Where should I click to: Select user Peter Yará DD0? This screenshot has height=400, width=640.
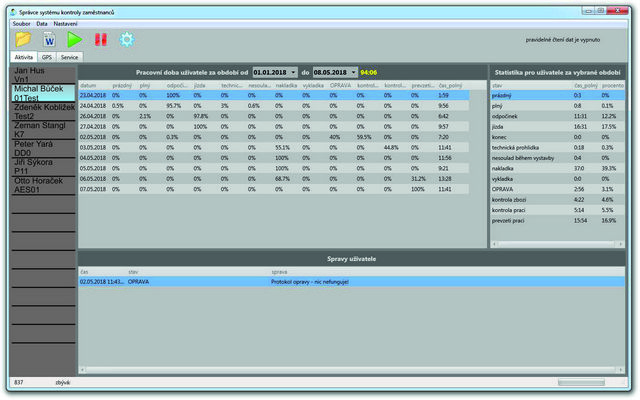44,148
